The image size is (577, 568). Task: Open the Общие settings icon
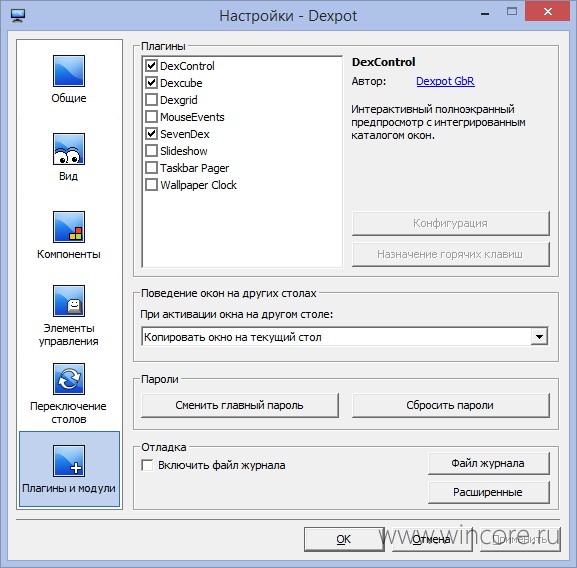pos(69,71)
